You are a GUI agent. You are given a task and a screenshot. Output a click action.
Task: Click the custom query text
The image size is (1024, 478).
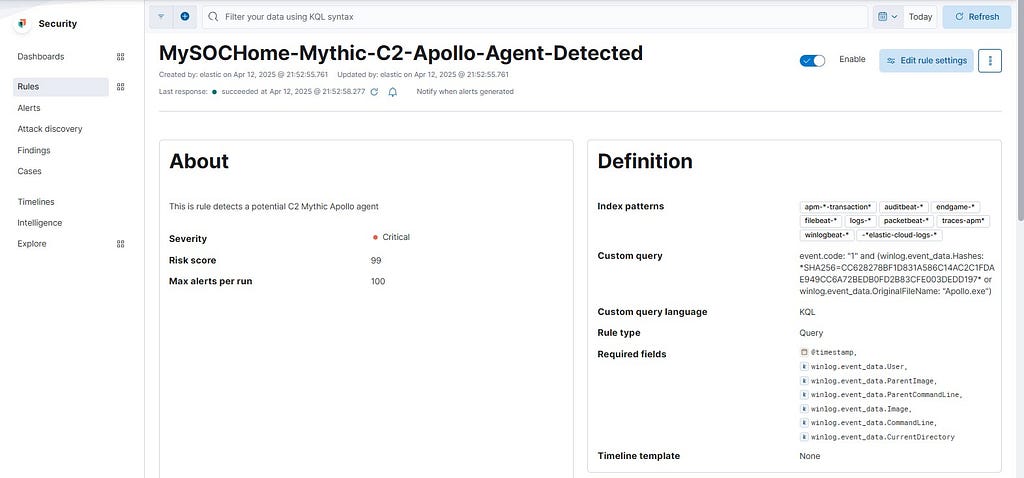coord(897,273)
